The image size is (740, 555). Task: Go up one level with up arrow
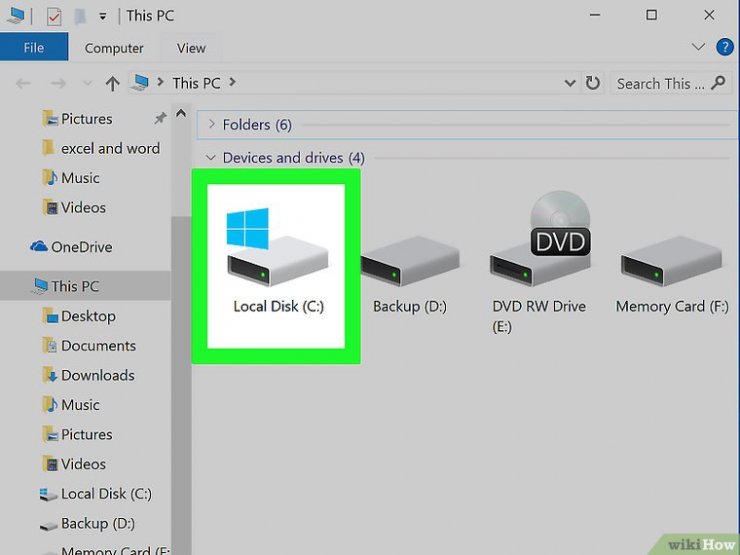tap(112, 84)
